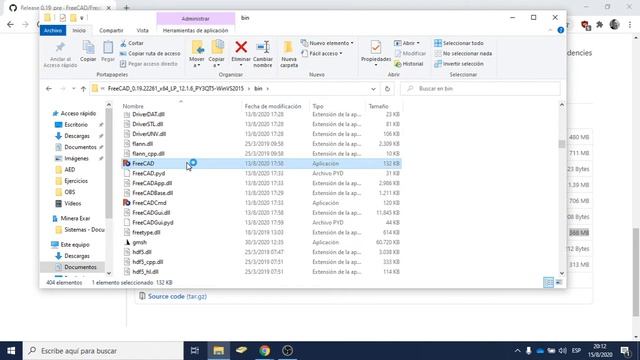Click No seleccionar nada
640x360 pixels.
coord(463,53)
